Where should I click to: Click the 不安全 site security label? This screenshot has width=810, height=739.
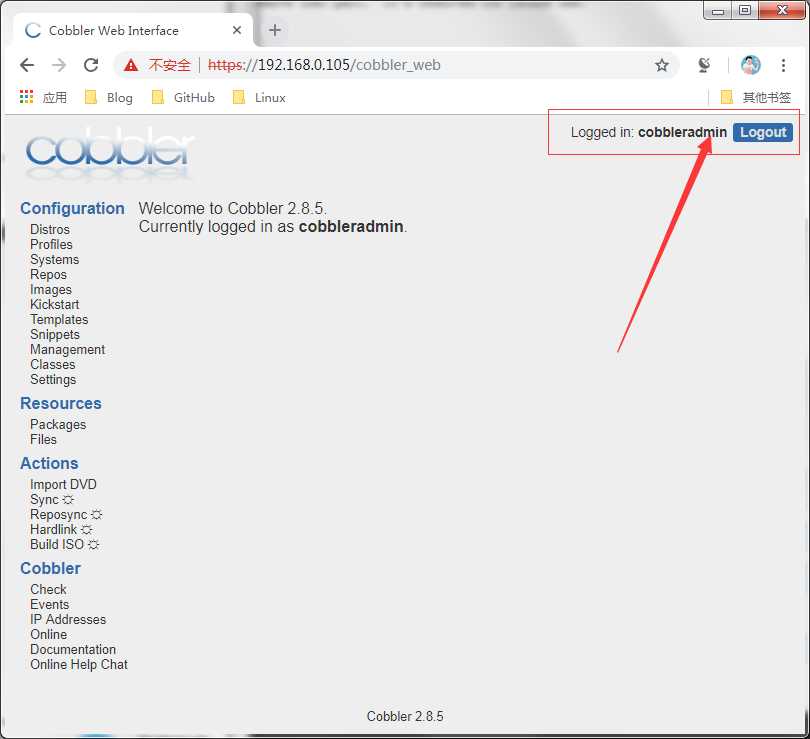[169, 65]
